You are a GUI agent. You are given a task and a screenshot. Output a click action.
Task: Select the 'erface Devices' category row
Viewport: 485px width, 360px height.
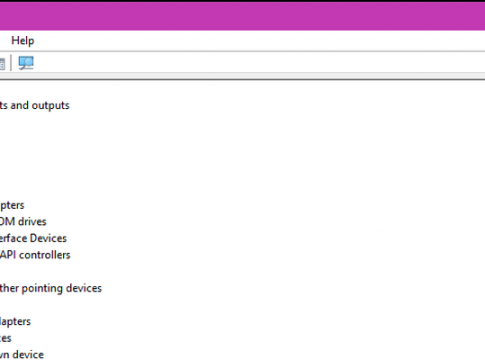point(33,238)
